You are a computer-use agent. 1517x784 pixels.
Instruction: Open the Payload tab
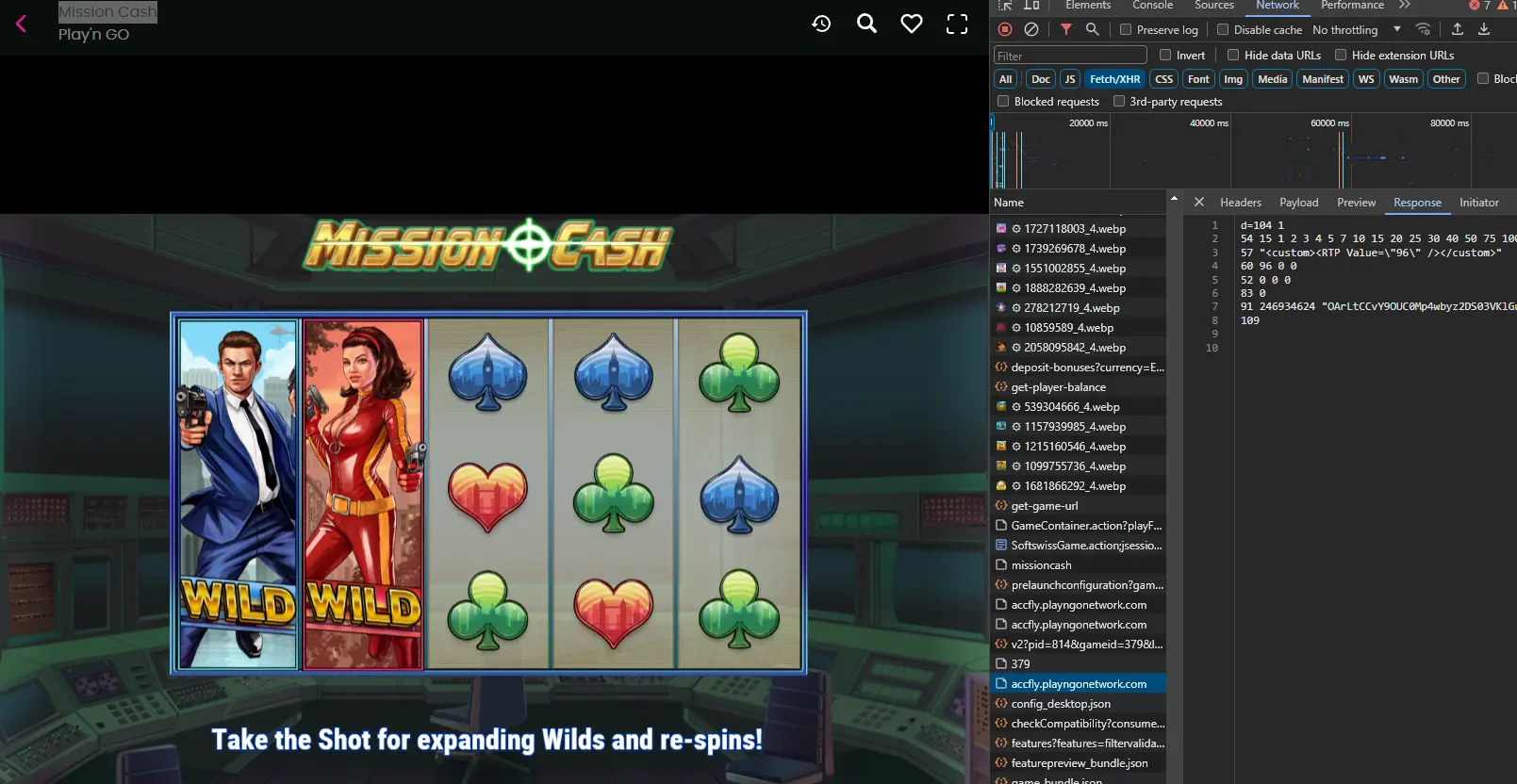1299,203
